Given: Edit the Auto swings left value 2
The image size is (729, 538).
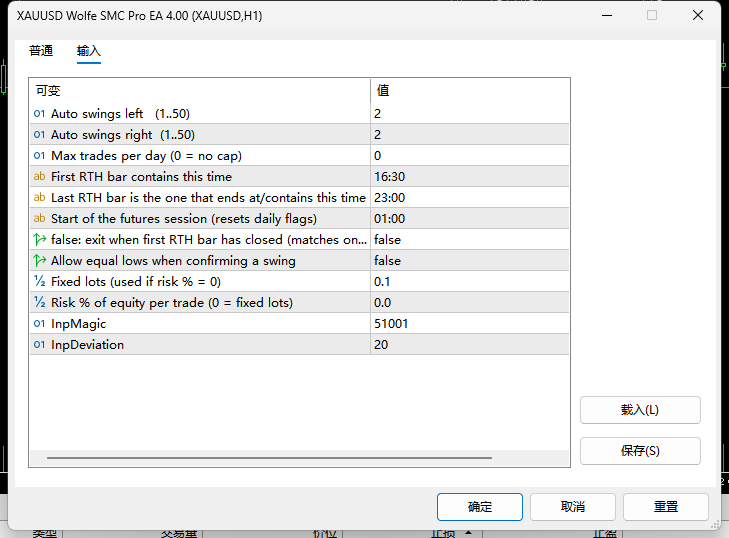Looking at the screenshot, I should point(470,113).
